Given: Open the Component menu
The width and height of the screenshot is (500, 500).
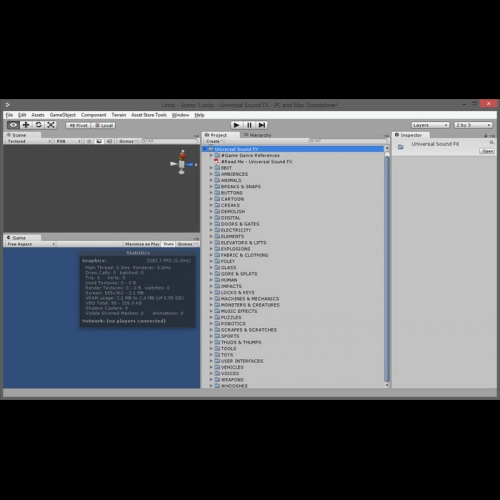Looking at the screenshot, I should click(93, 115).
